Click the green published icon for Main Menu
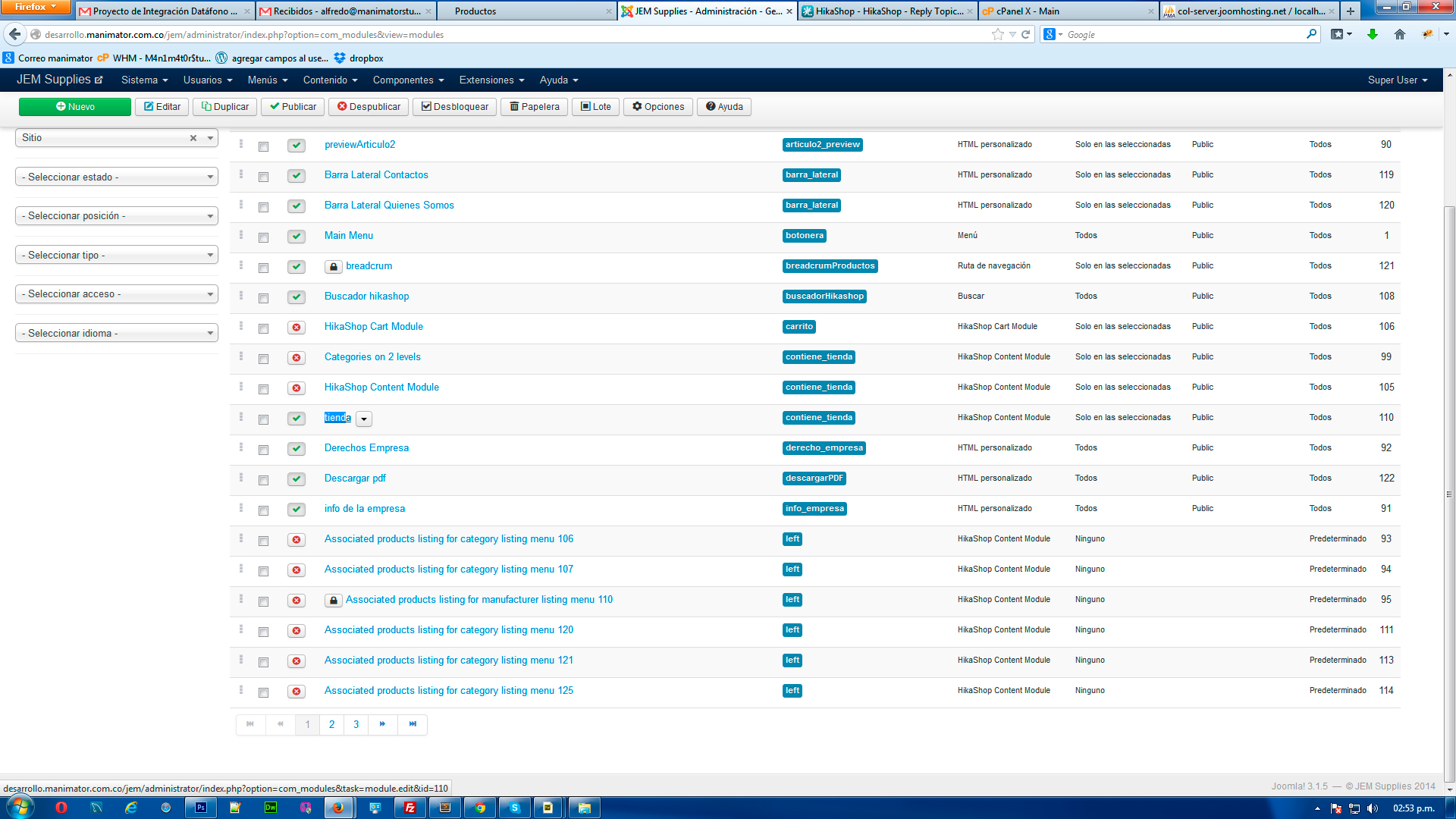Image resolution: width=1456 pixels, height=819 pixels. point(297,236)
